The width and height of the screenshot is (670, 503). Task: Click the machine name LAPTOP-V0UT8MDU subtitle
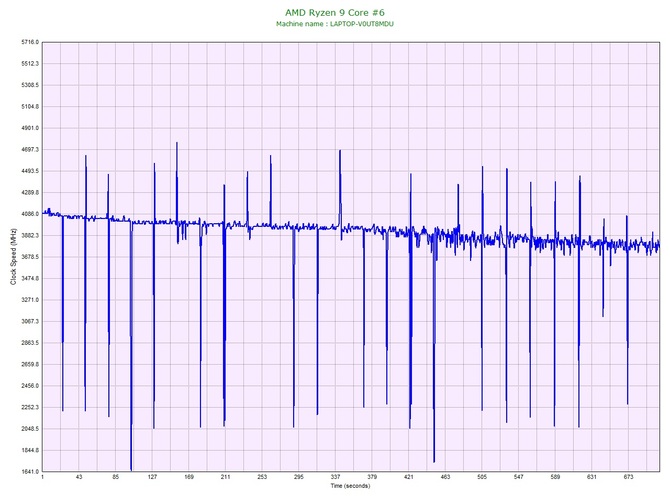[x=335, y=24]
